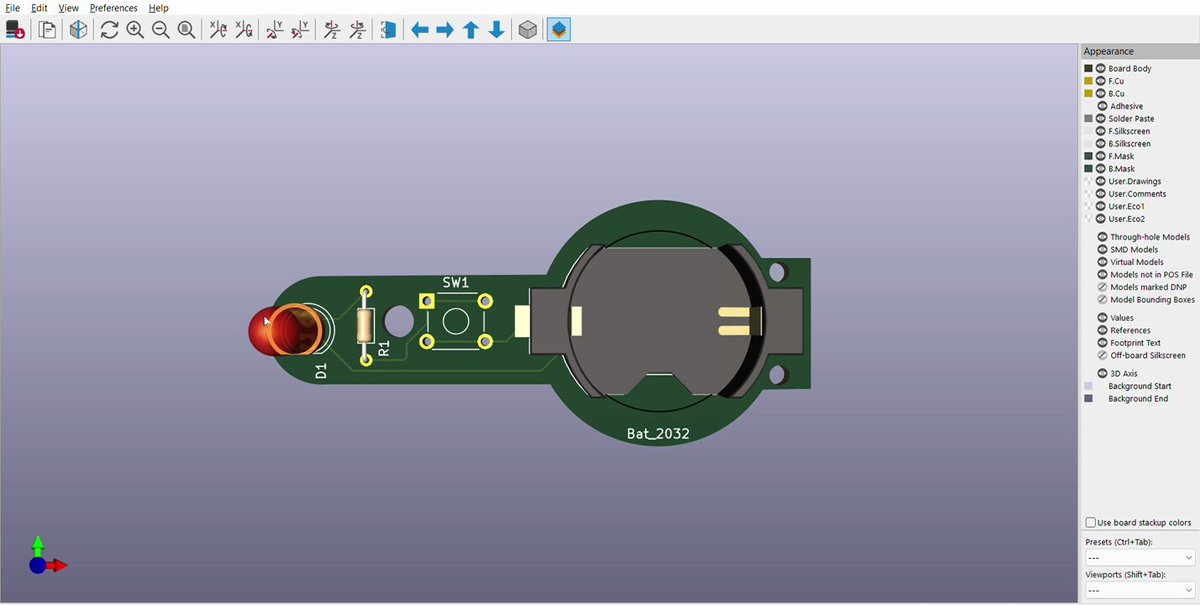Hide the B.Mask layer eye

(x=1100, y=169)
